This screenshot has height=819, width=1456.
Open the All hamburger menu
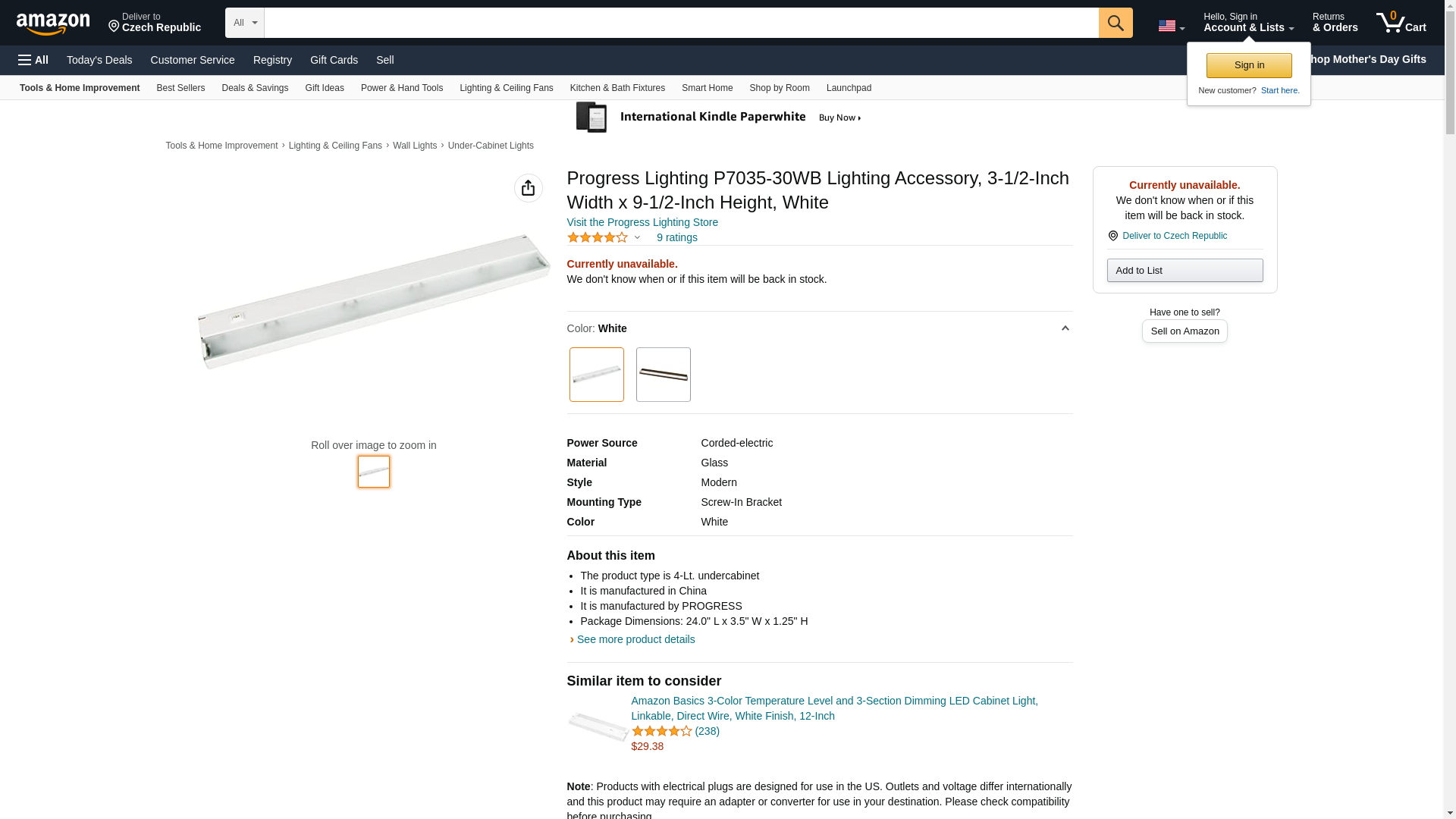[33, 60]
